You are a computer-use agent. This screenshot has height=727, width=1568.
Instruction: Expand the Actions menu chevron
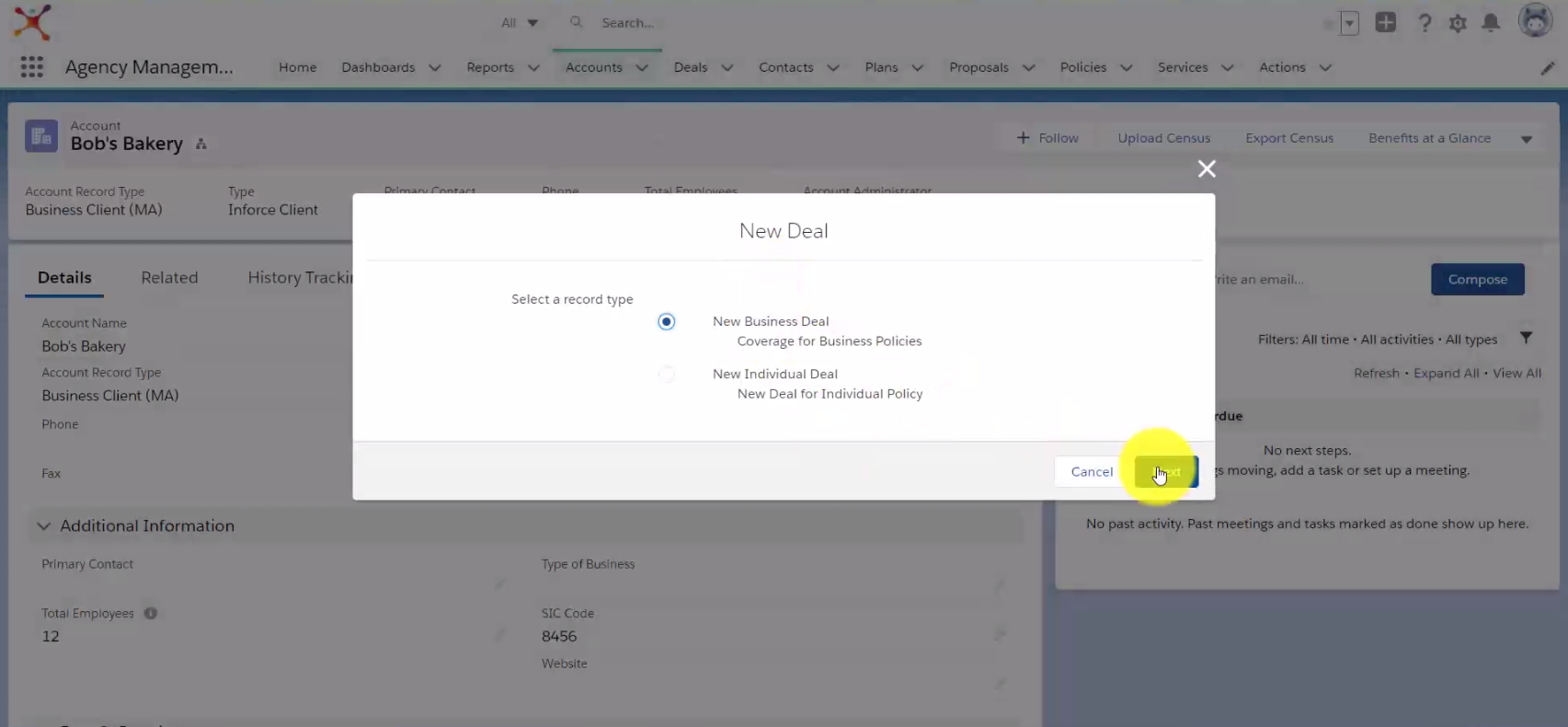click(x=1325, y=68)
